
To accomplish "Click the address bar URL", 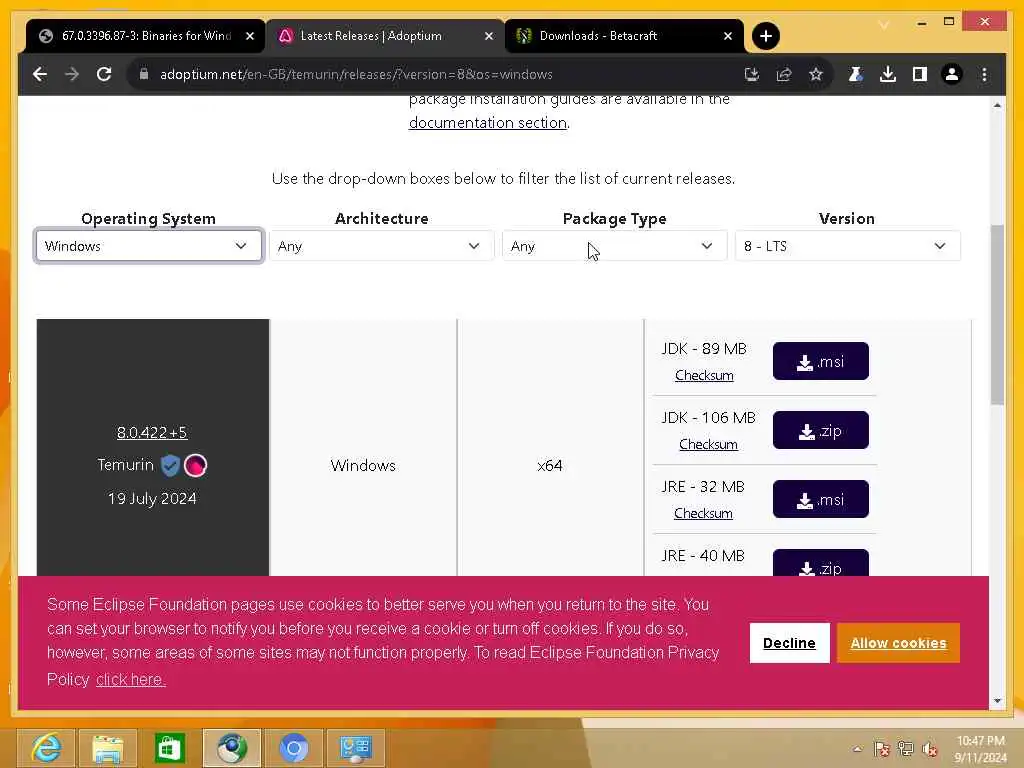I will click(x=356, y=74).
